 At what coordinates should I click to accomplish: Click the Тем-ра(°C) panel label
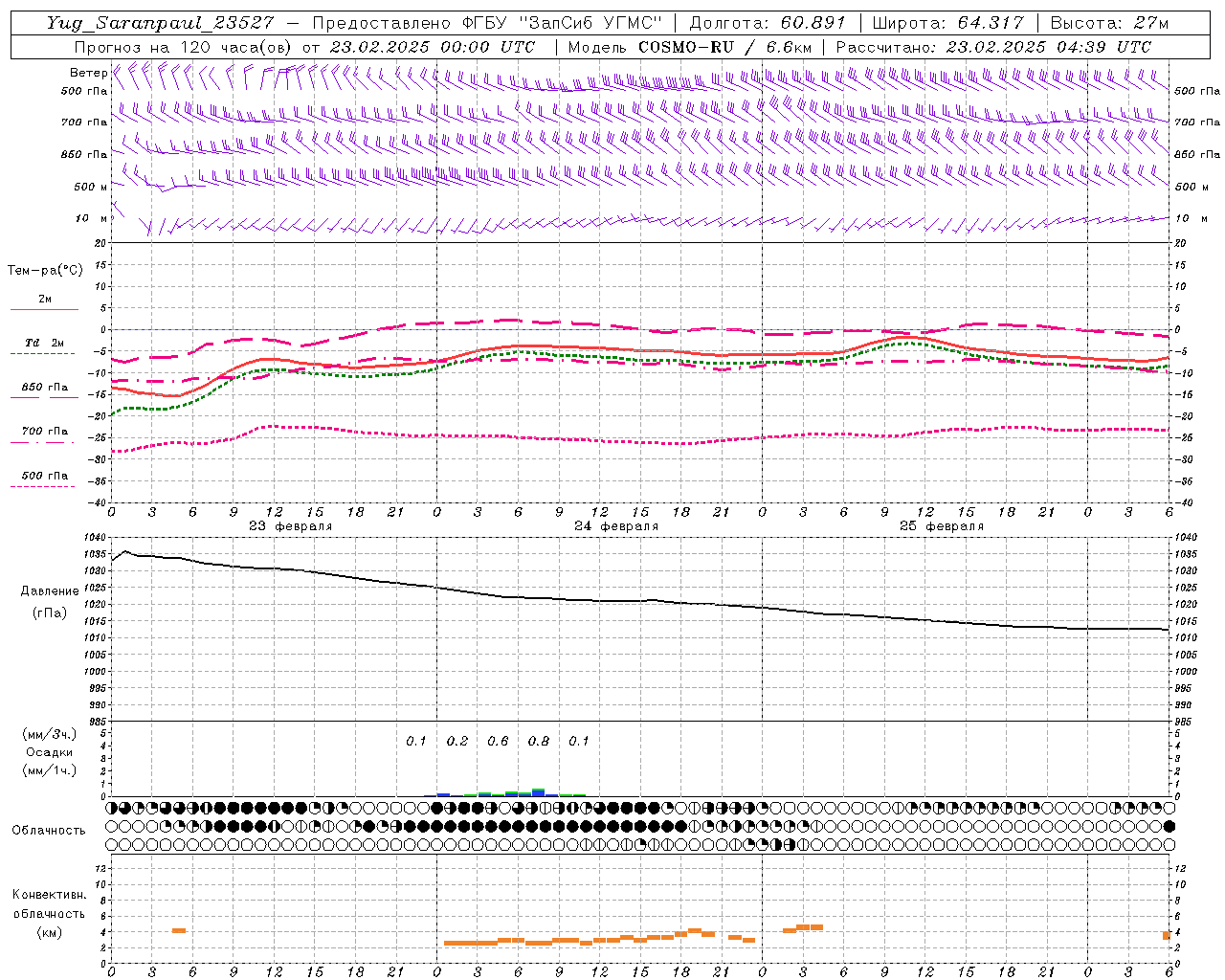(45, 271)
